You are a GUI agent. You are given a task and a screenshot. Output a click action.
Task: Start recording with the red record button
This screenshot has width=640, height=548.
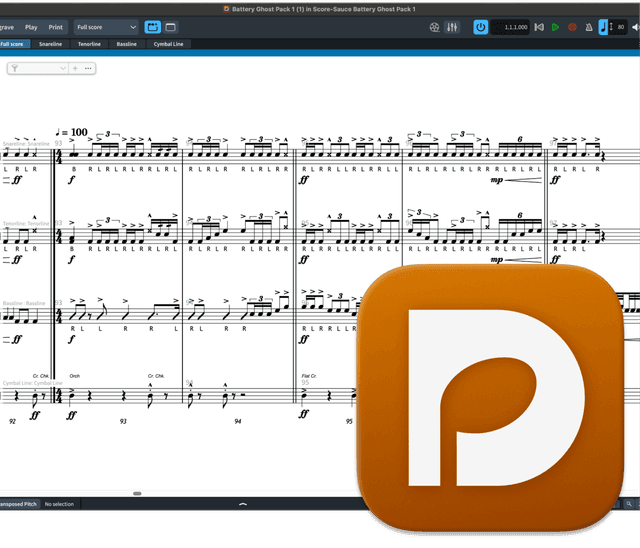pyautogui.click(x=572, y=27)
